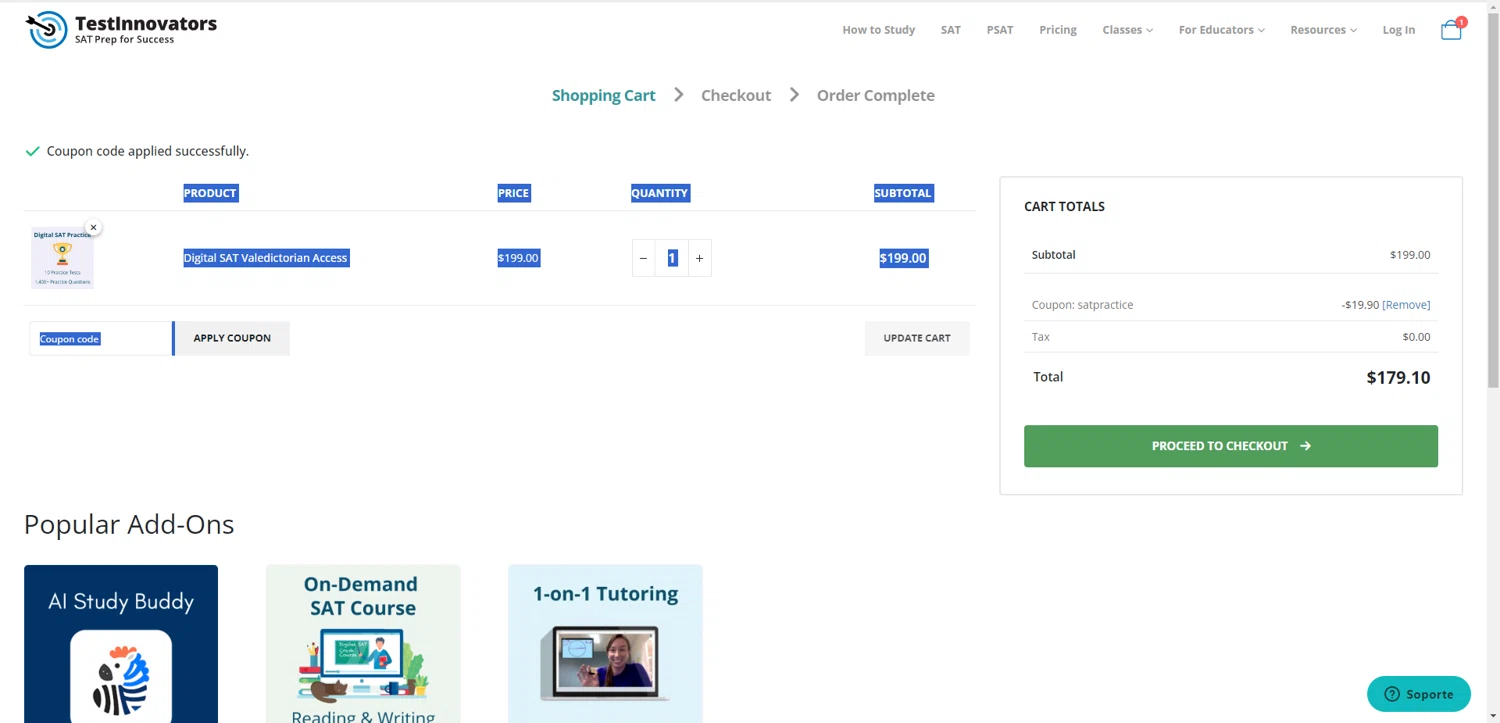
Task: Click the page vertical scrollbar
Action: [1493, 200]
